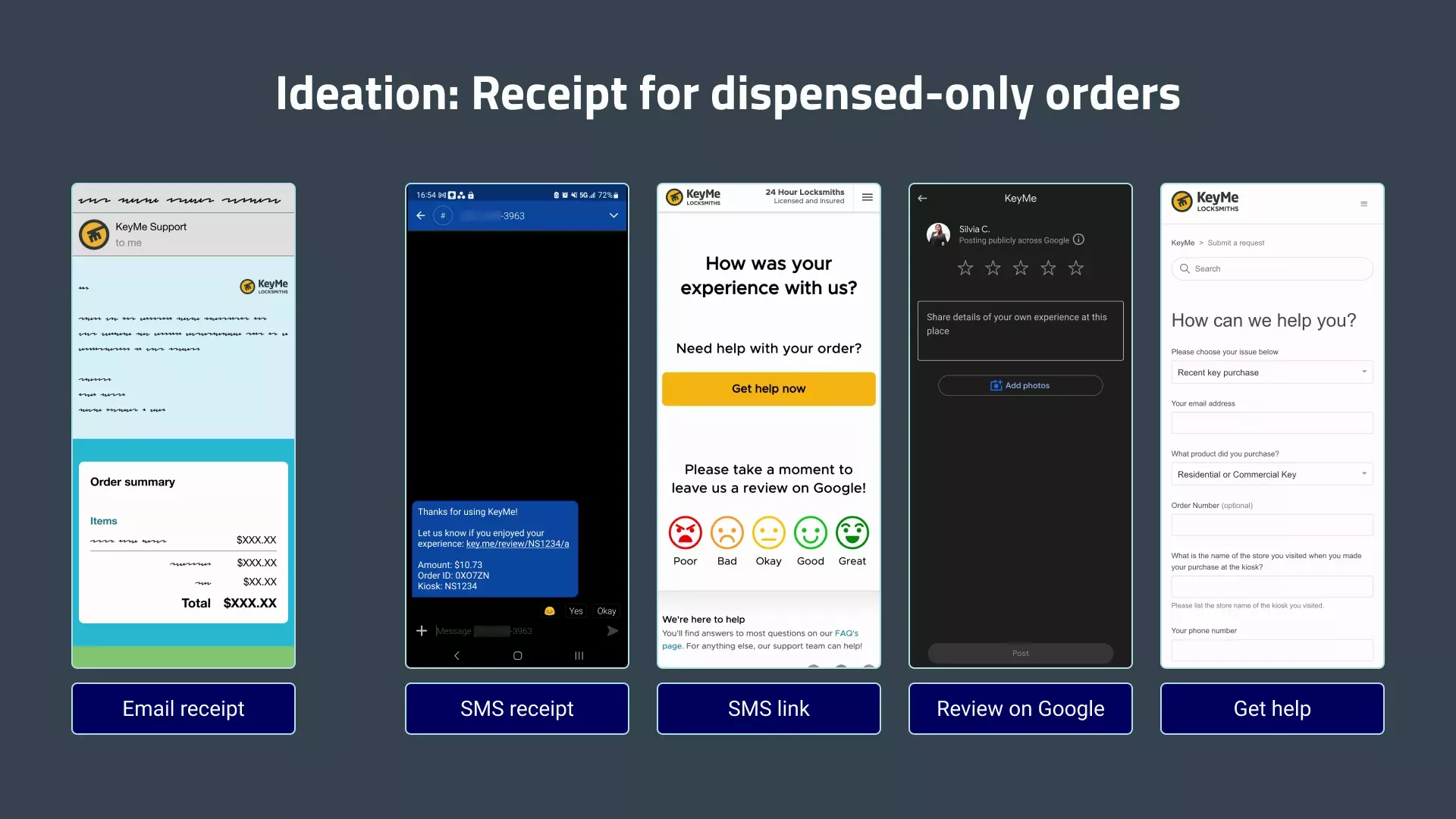Click Post button on Google review screen
This screenshot has width=1456, height=819.
1020,653
